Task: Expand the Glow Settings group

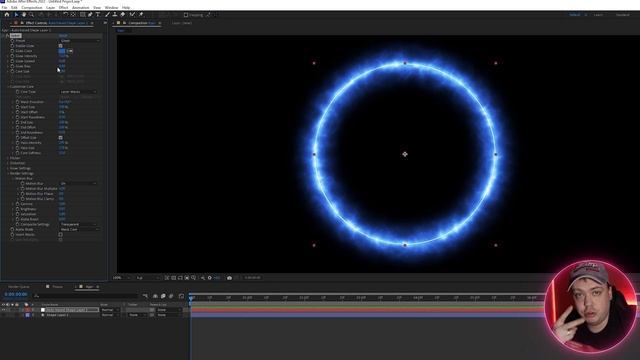Action: pos(8,168)
